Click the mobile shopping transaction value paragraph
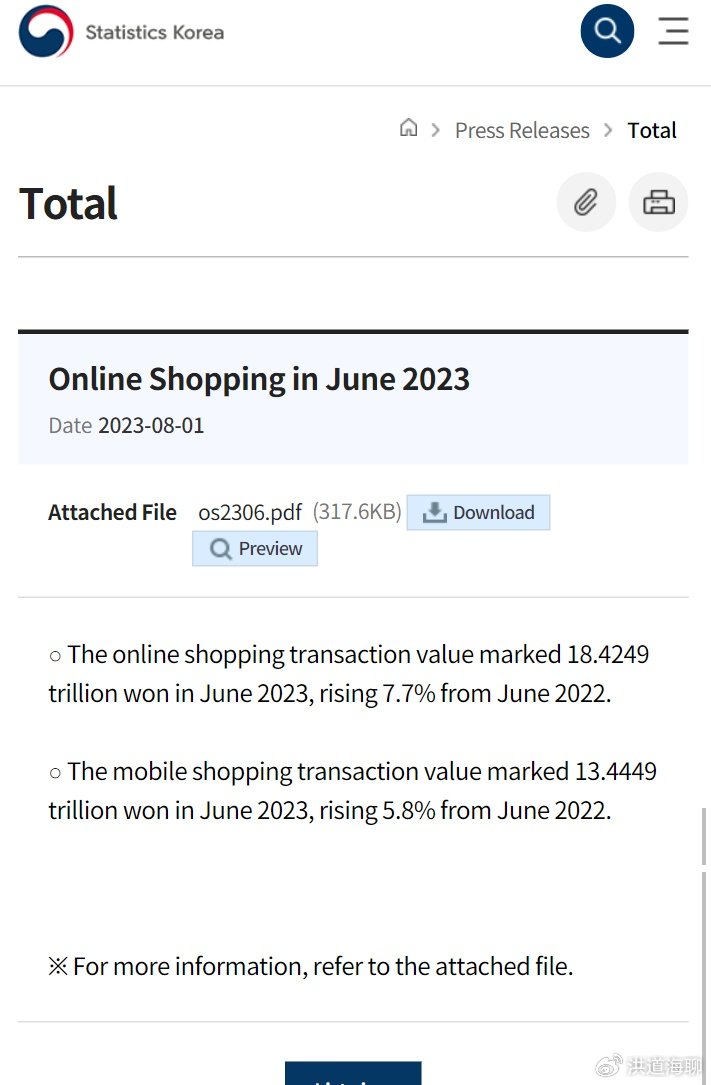 pos(352,790)
